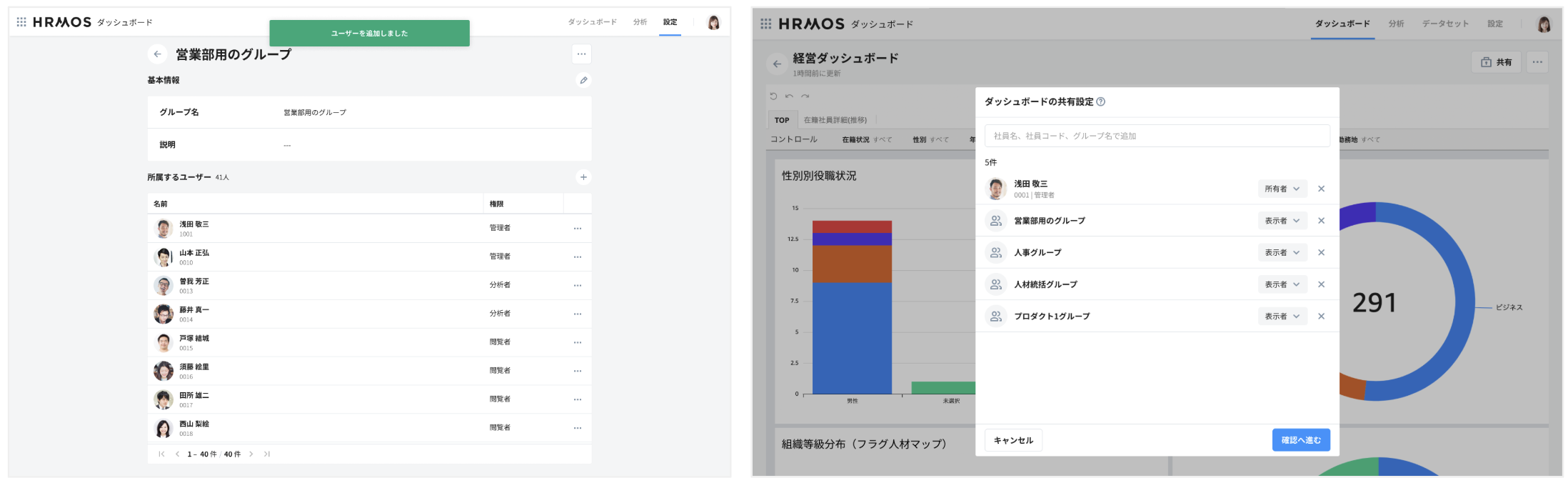
Task: Open options menu for 西山 梨絵 row
Action: [x=577, y=428]
